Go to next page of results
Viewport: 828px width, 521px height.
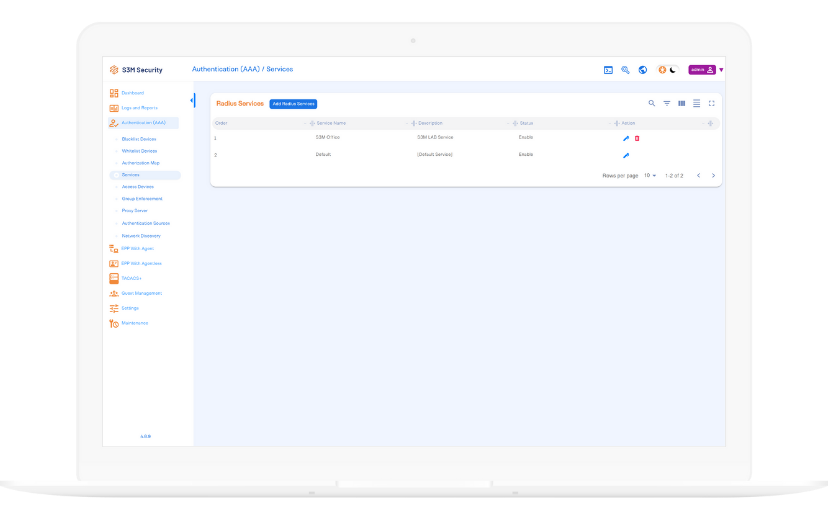713,175
